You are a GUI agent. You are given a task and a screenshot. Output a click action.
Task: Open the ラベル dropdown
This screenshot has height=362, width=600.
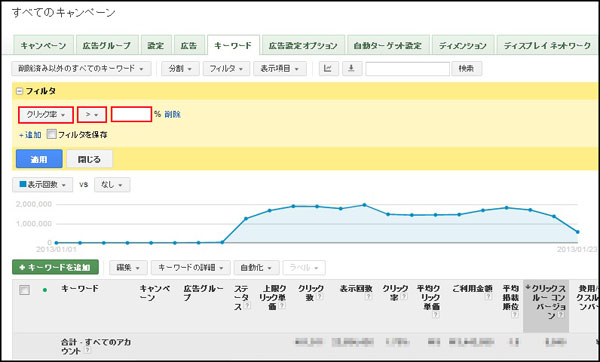click(x=304, y=268)
